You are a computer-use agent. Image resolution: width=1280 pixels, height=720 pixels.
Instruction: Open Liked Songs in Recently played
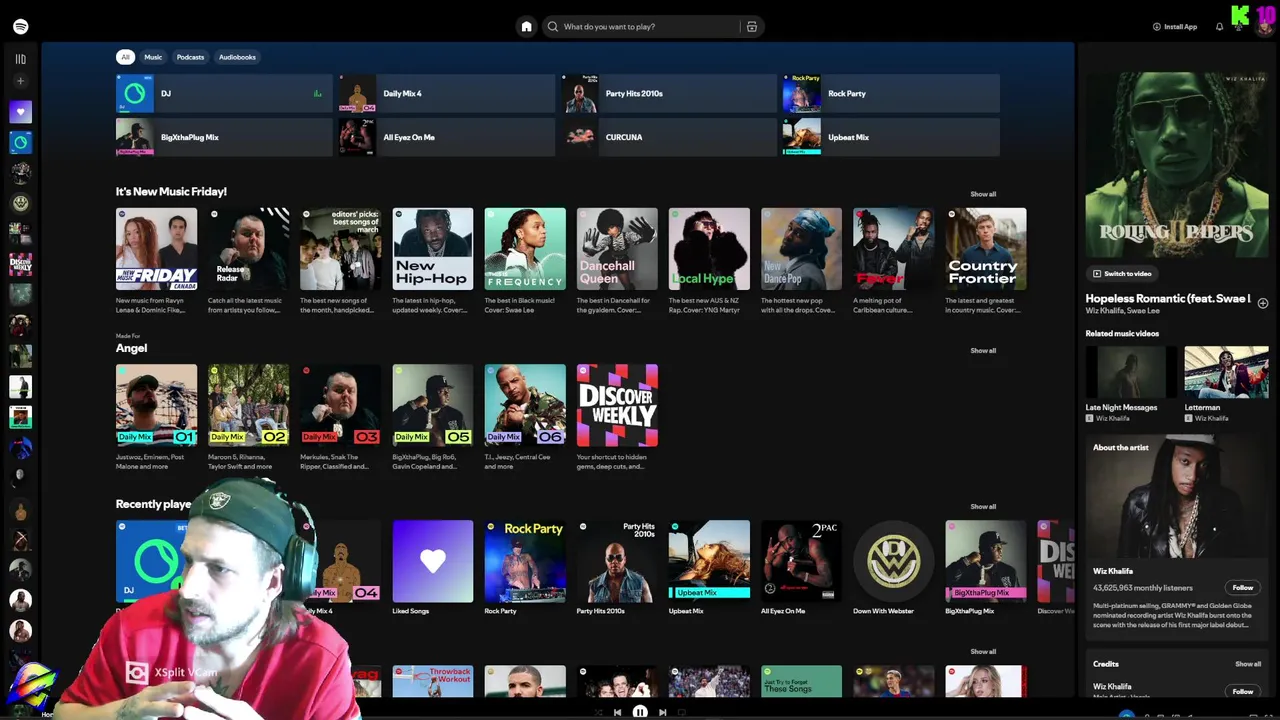coord(433,561)
